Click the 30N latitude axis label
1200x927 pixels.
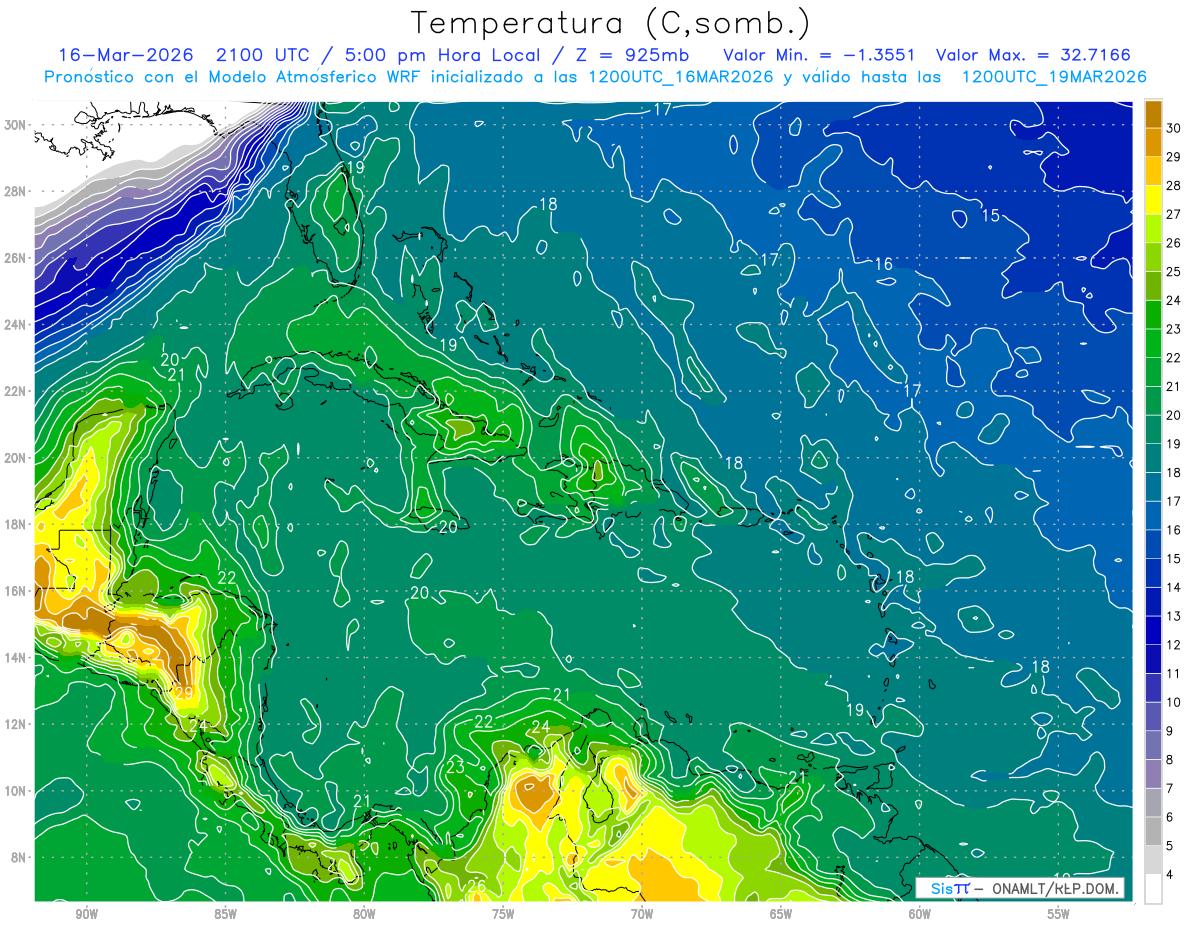(17, 125)
